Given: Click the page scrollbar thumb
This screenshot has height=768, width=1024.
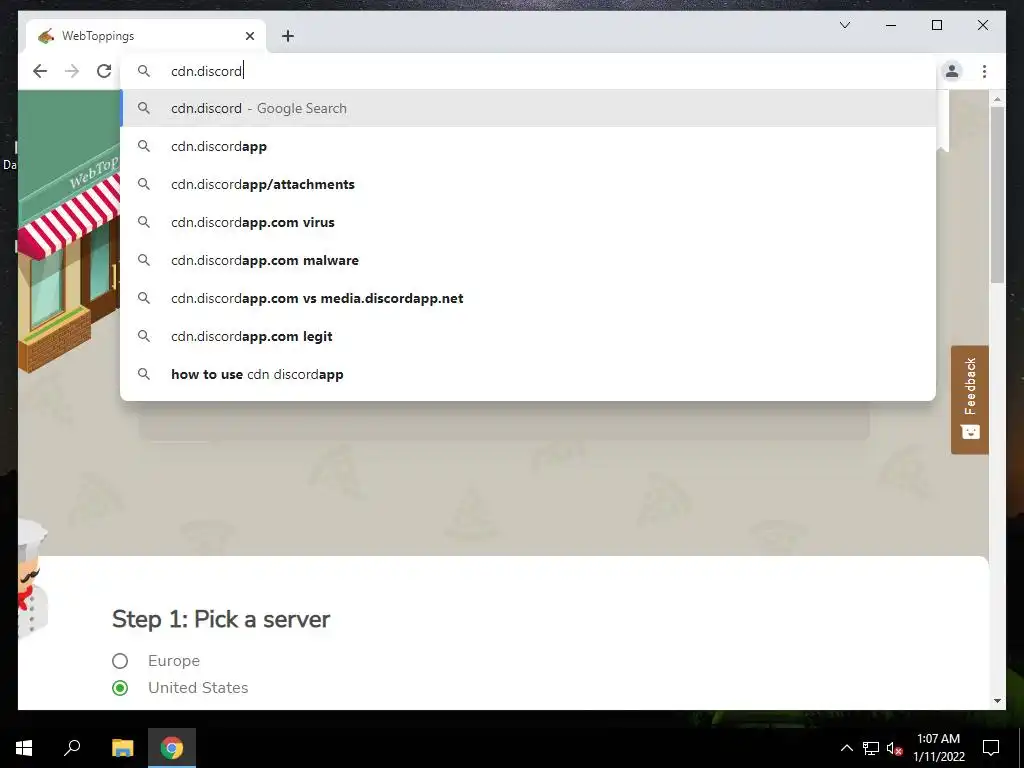Looking at the screenshot, I should (x=997, y=195).
